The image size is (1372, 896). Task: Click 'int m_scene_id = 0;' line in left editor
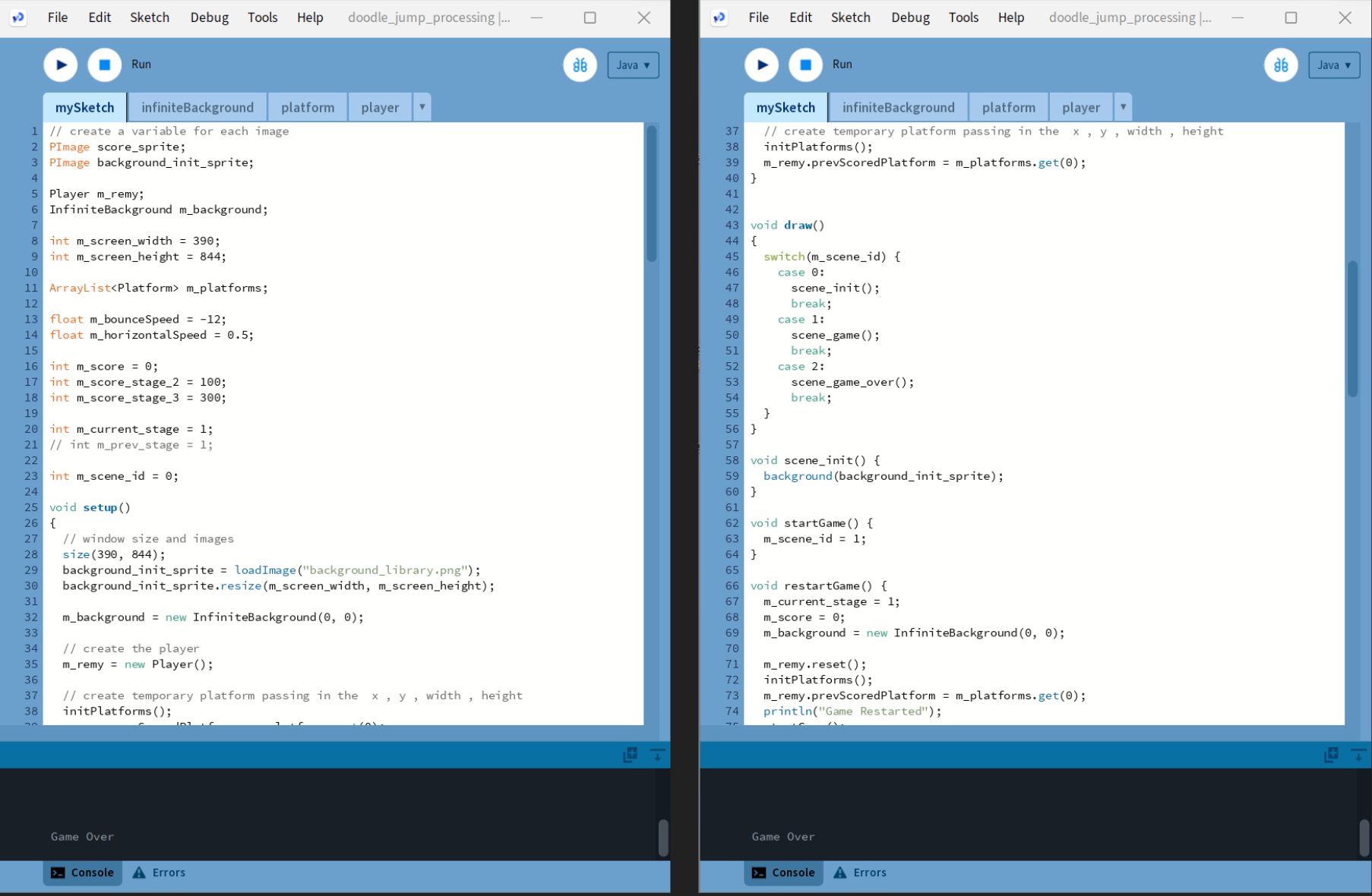pyautogui.click(x=114, y=476)
